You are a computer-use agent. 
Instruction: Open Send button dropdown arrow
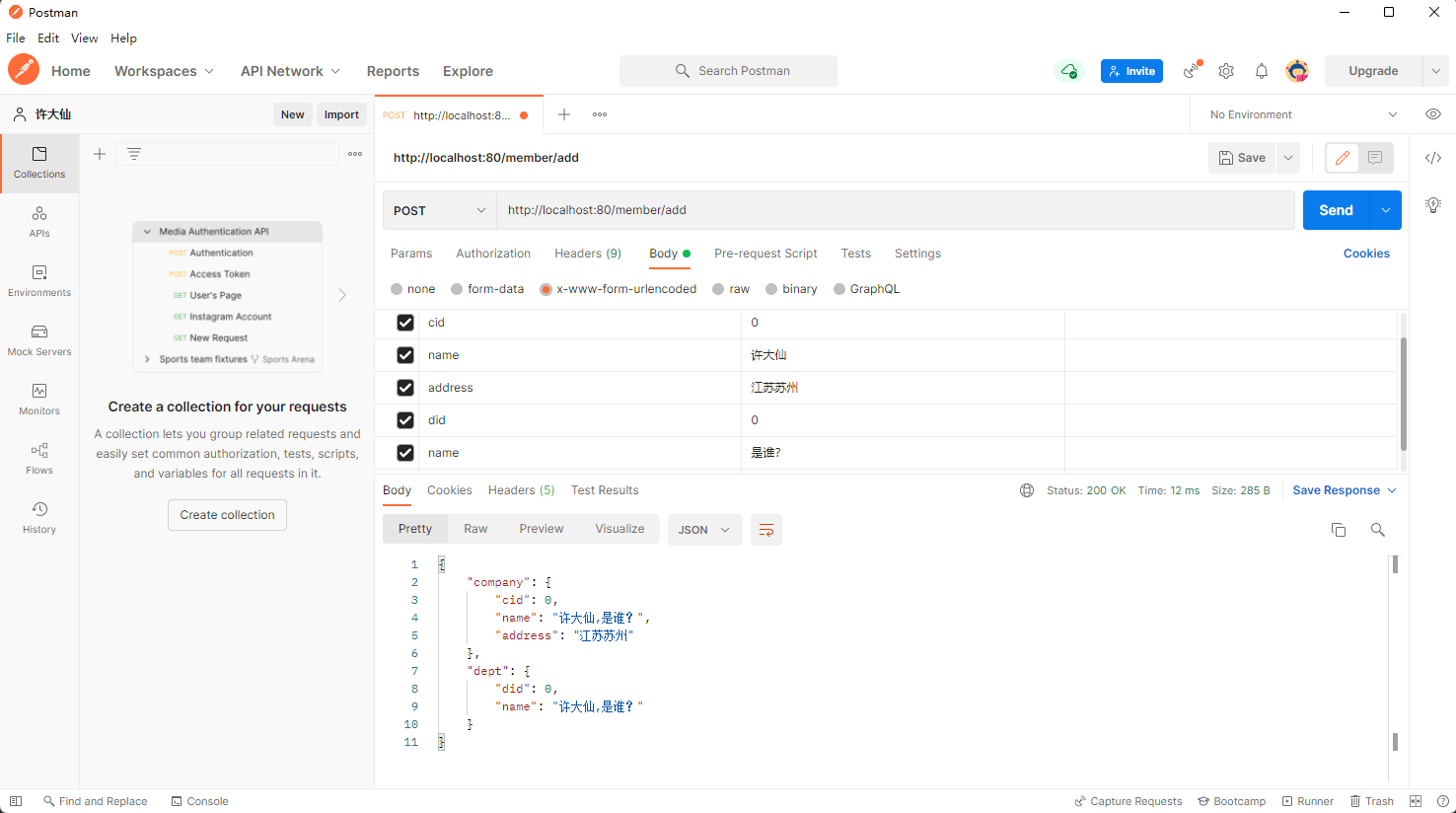click(1386, 210)
